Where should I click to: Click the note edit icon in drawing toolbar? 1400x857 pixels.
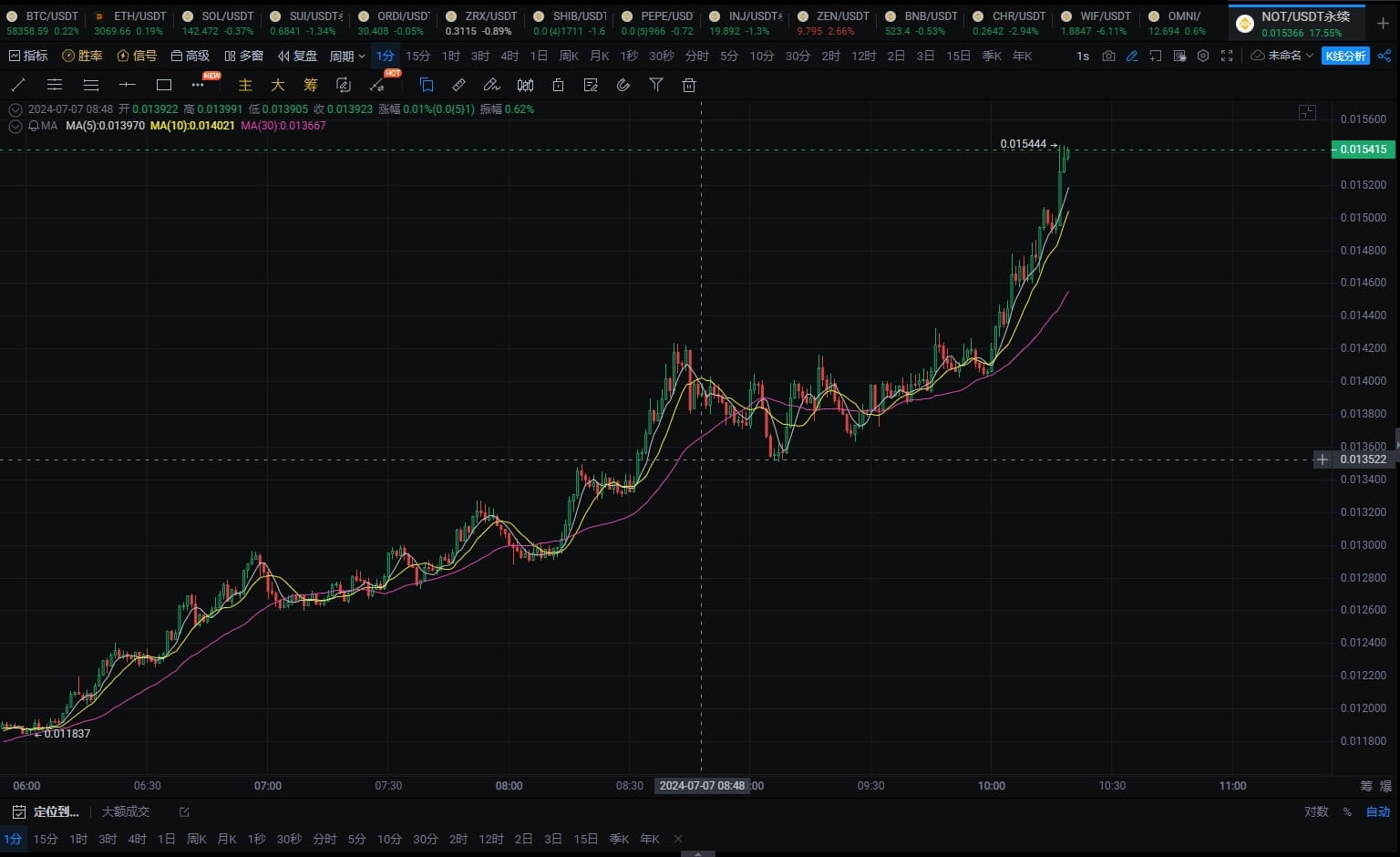591,85
